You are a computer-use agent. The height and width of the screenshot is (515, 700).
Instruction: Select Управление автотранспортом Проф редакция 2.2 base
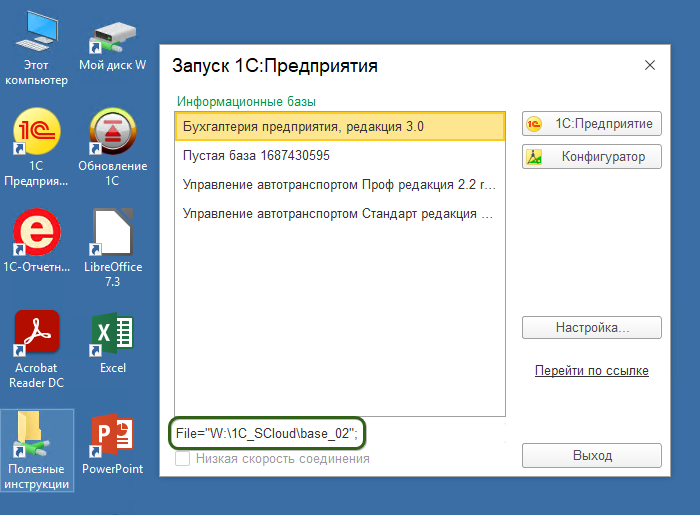point(340,184)
